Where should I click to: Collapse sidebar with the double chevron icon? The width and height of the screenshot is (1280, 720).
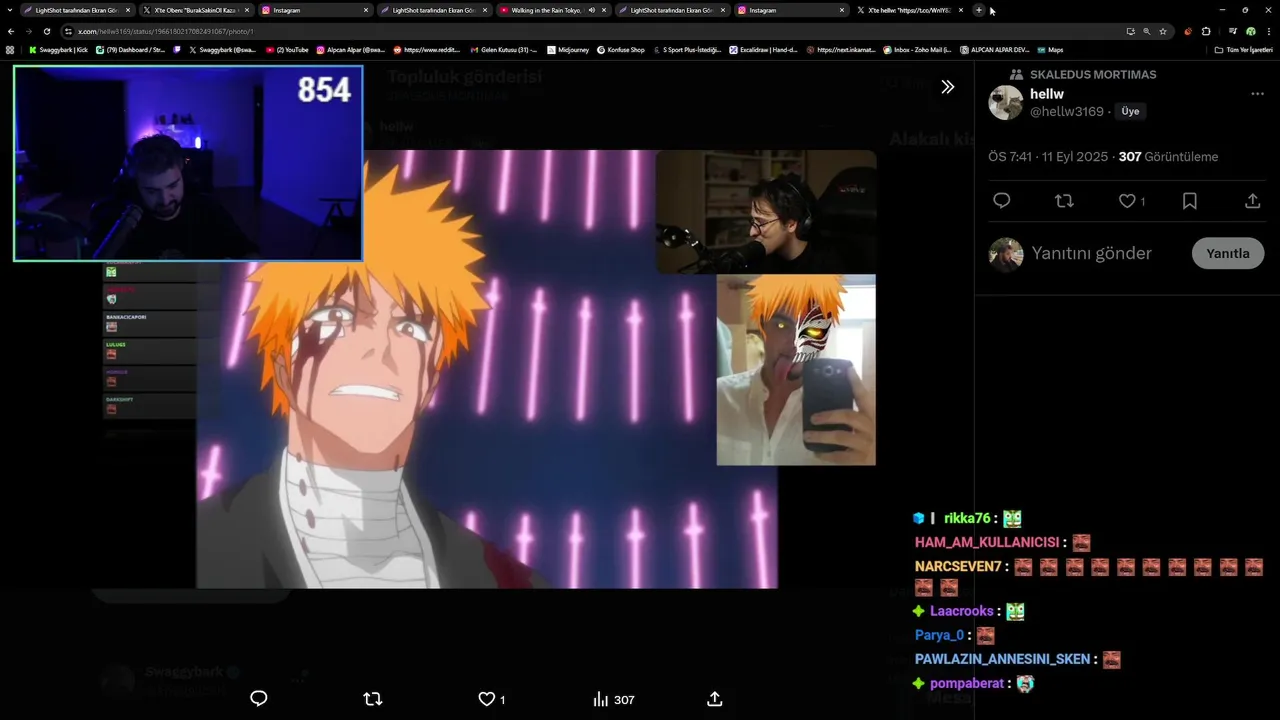pos(948,87)
